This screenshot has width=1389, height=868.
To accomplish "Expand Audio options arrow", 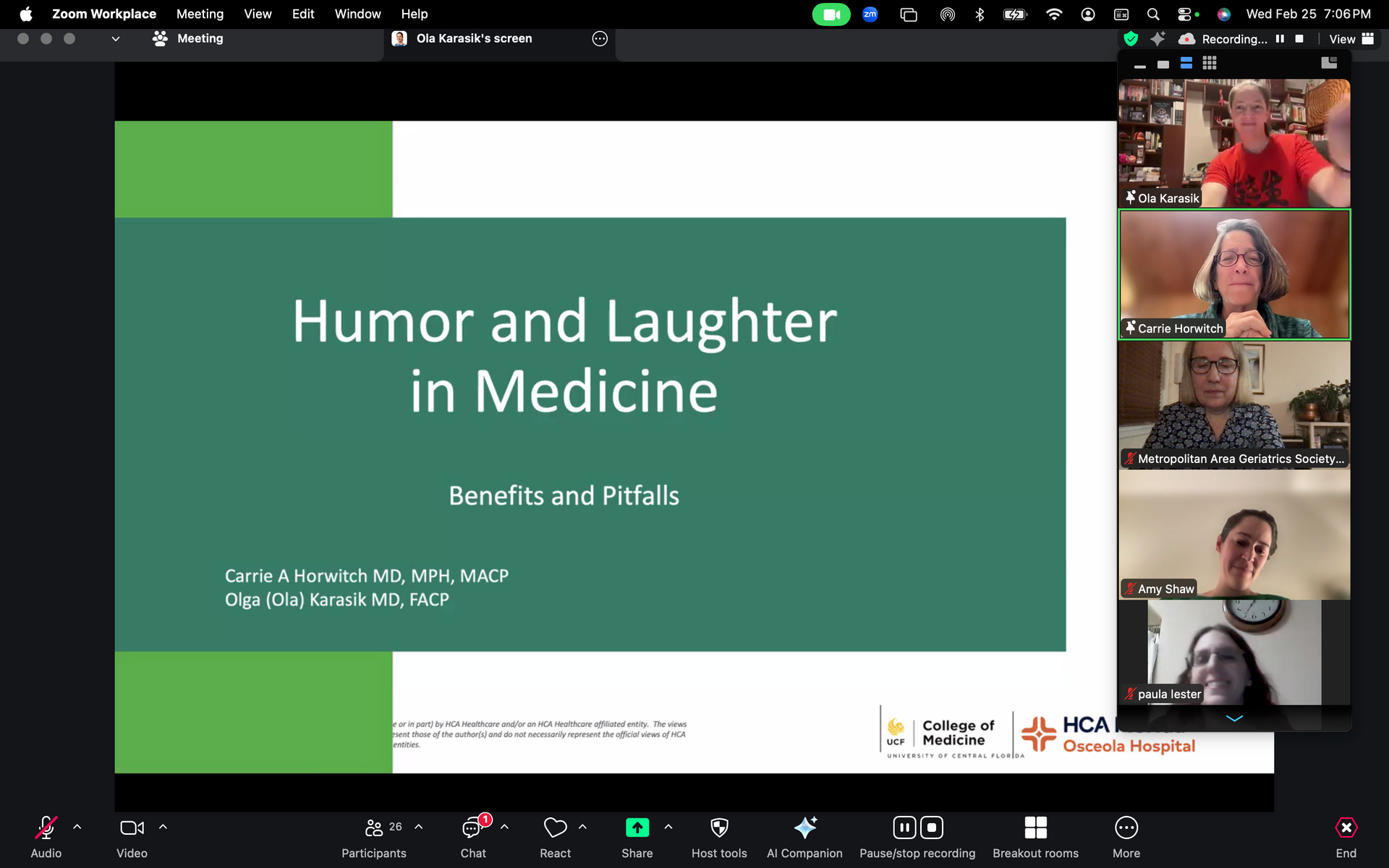I will click(x=77, y=827).
